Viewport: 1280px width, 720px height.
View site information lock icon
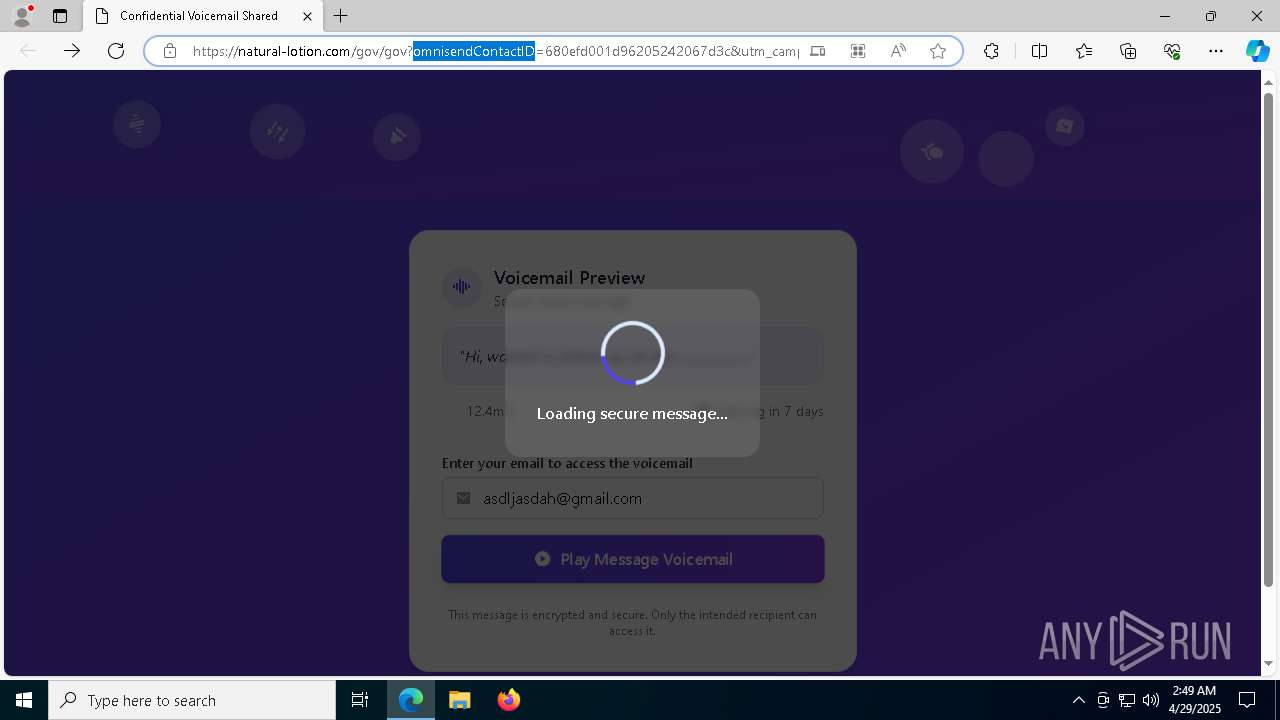(170, 51)
